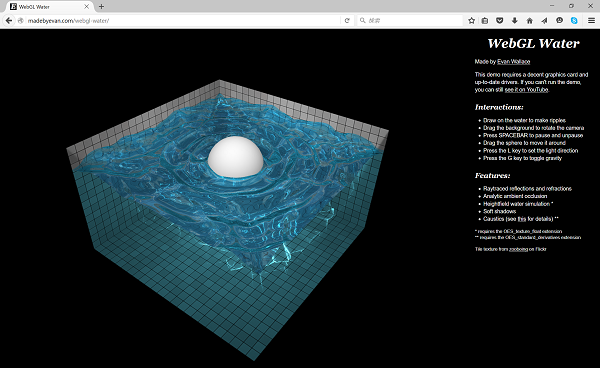Image resolution: width=600 pixels, height=368 pixels.
Task: Go to the Home page icon
Action: coord(530,21)
